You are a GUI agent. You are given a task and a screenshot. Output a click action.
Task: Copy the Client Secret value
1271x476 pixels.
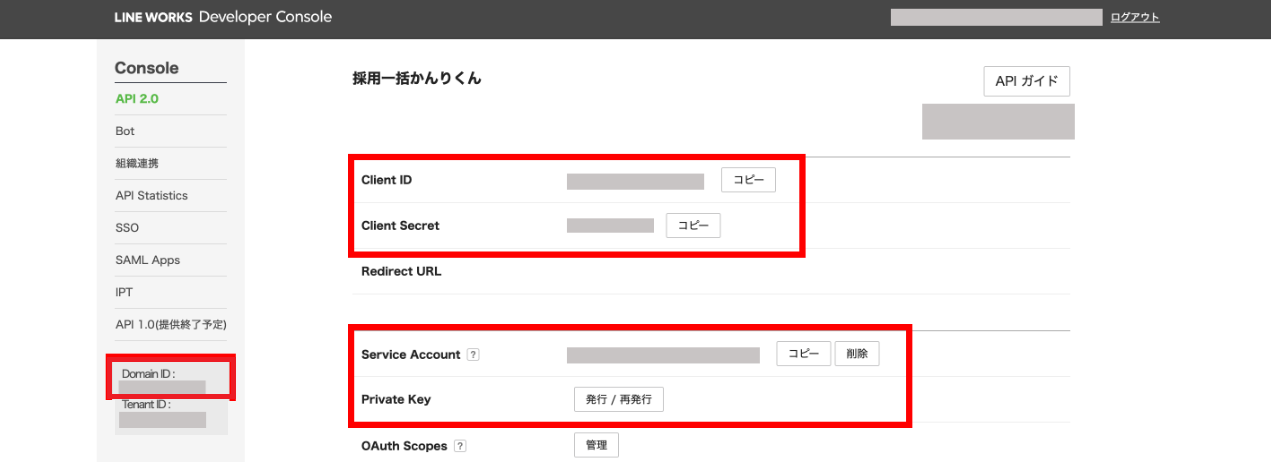693,226
